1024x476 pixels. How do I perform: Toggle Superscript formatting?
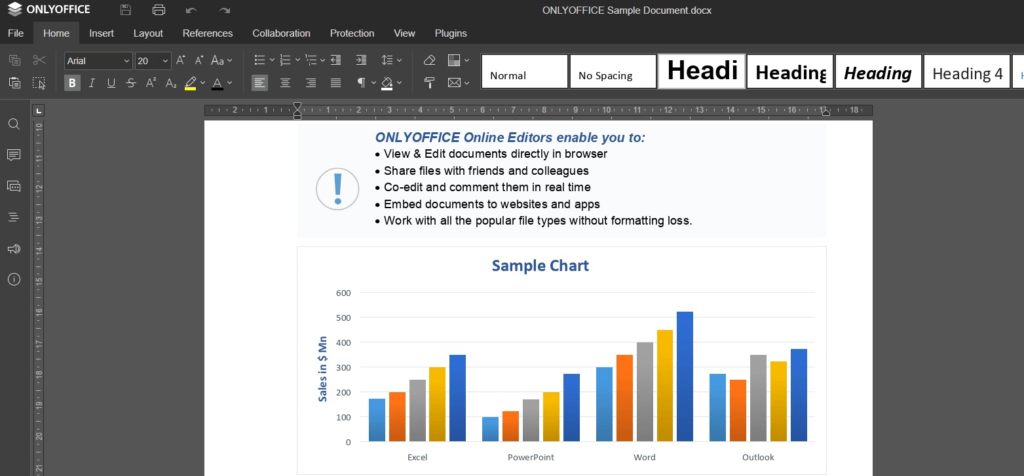coord(151,83)
